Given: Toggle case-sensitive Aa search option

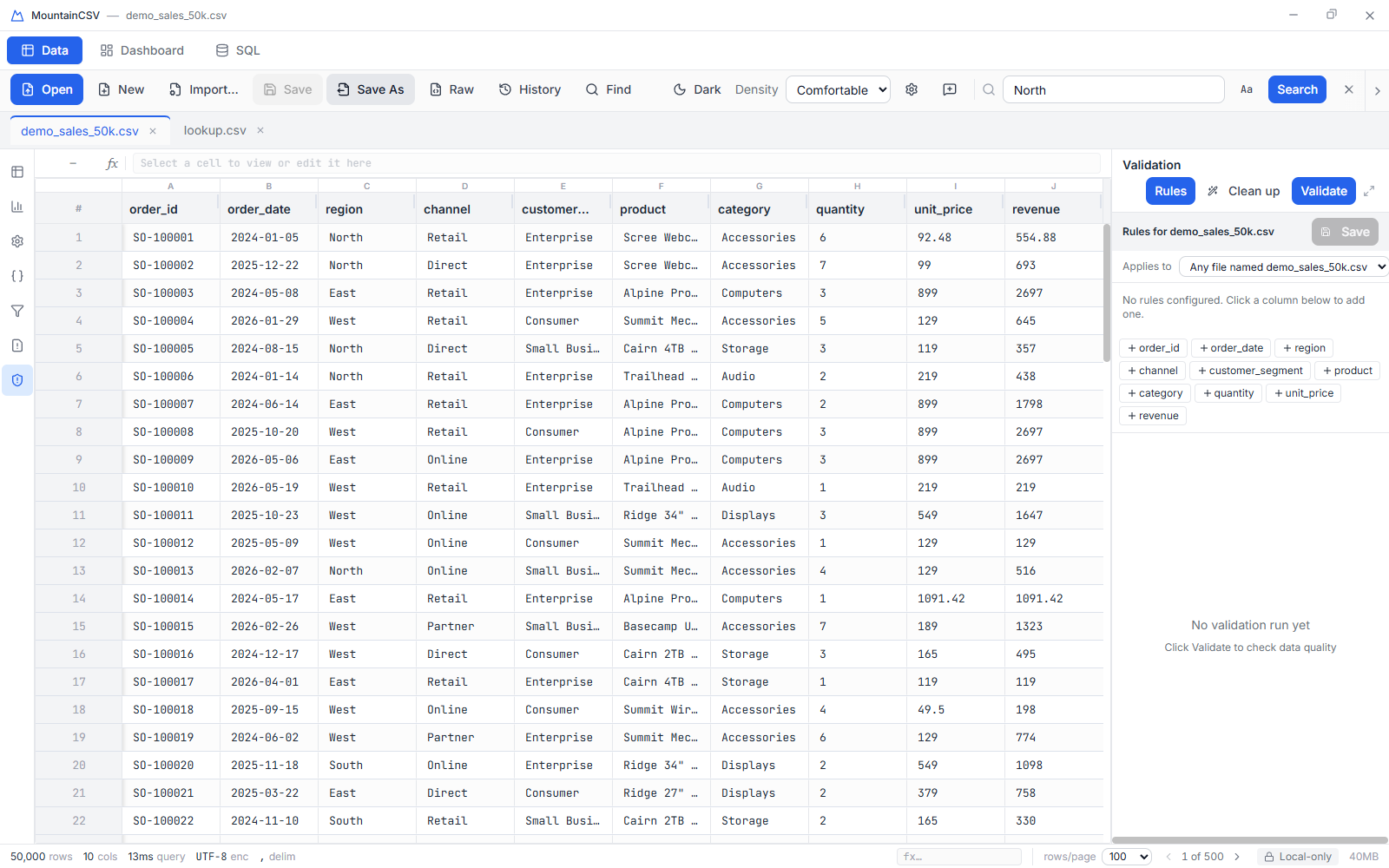Looking at the screenshot, I should (1247, 89).
